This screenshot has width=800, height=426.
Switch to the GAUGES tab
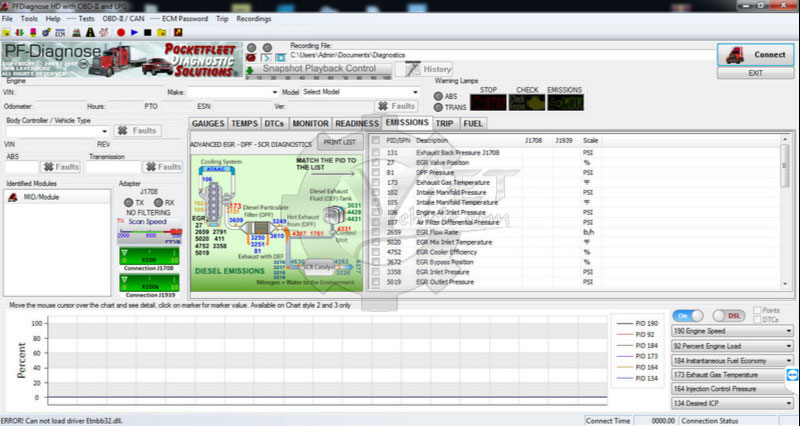[208, 123]
